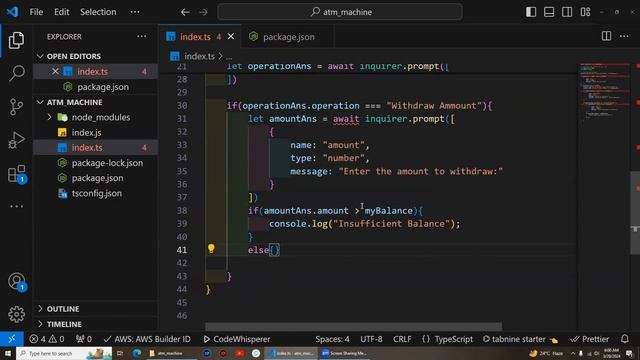Open index.js in the explorer
The image size is (640, 360).
point(87,133)
